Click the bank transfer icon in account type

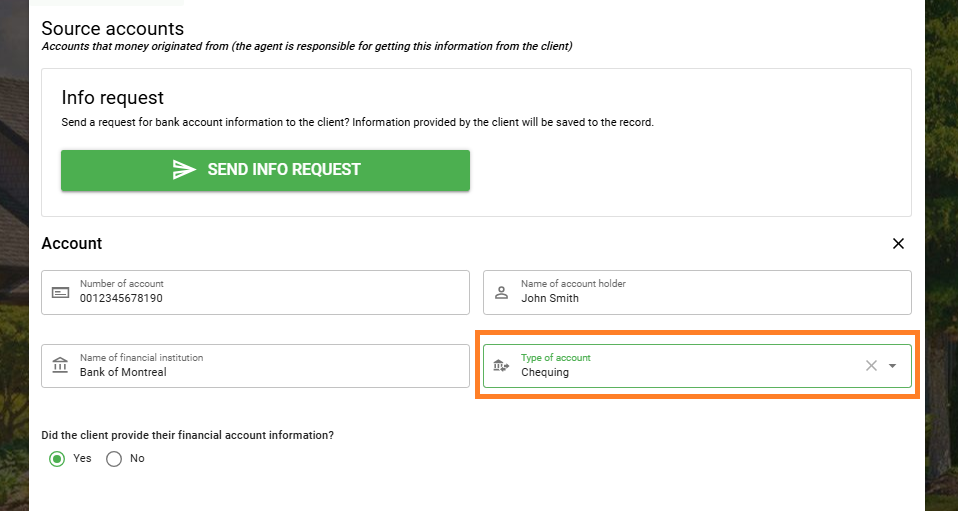501,366
